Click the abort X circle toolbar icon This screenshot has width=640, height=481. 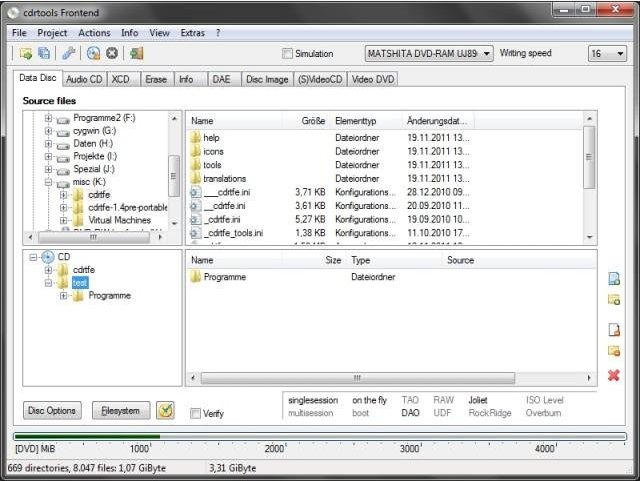pos(112,53)
